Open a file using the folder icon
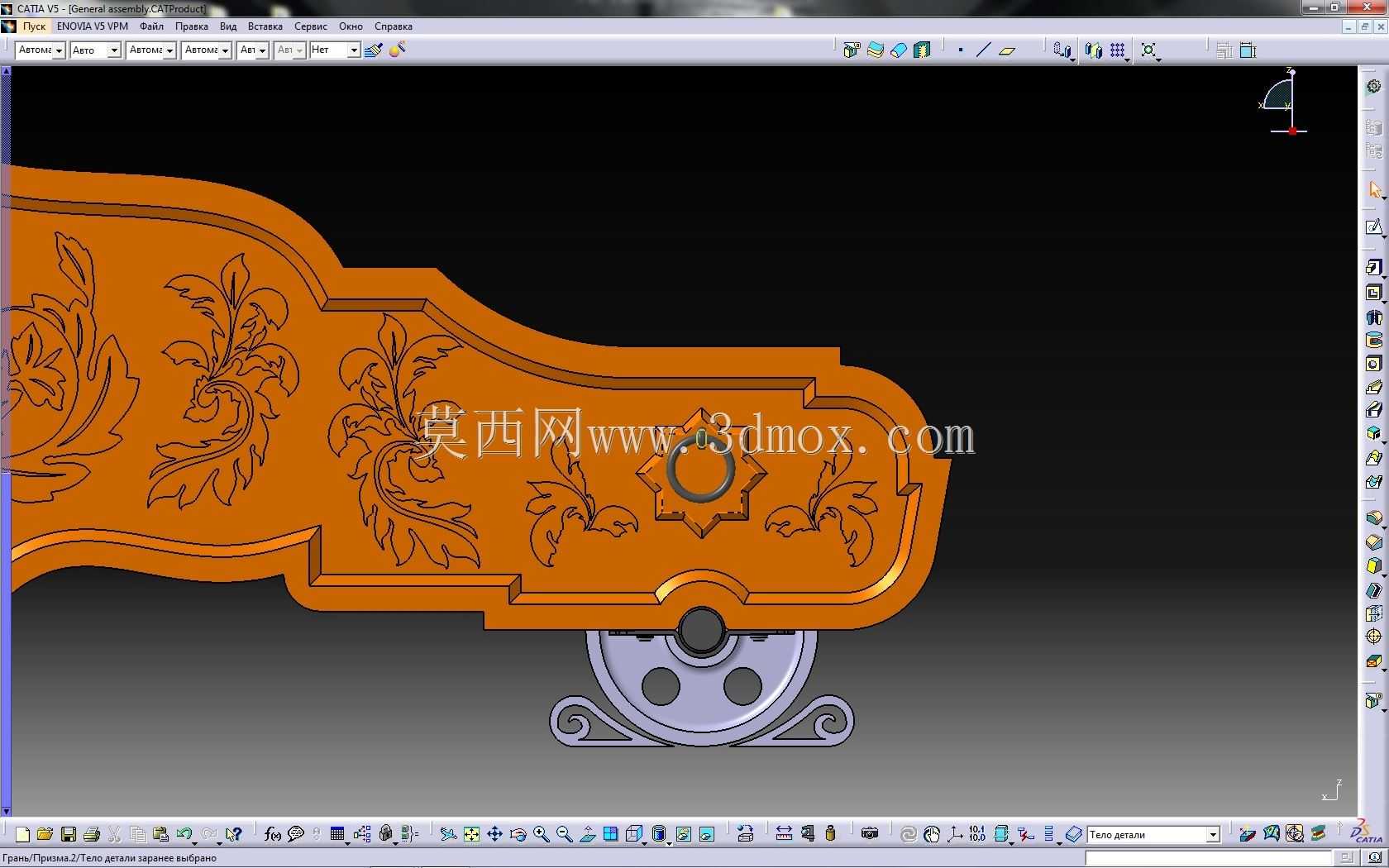Viewport: 1389px width, 868px height. (x=45, y=835)
